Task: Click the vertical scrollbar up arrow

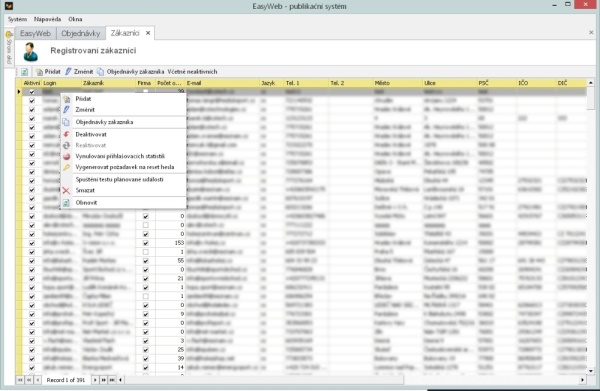Action: (590, 83)
